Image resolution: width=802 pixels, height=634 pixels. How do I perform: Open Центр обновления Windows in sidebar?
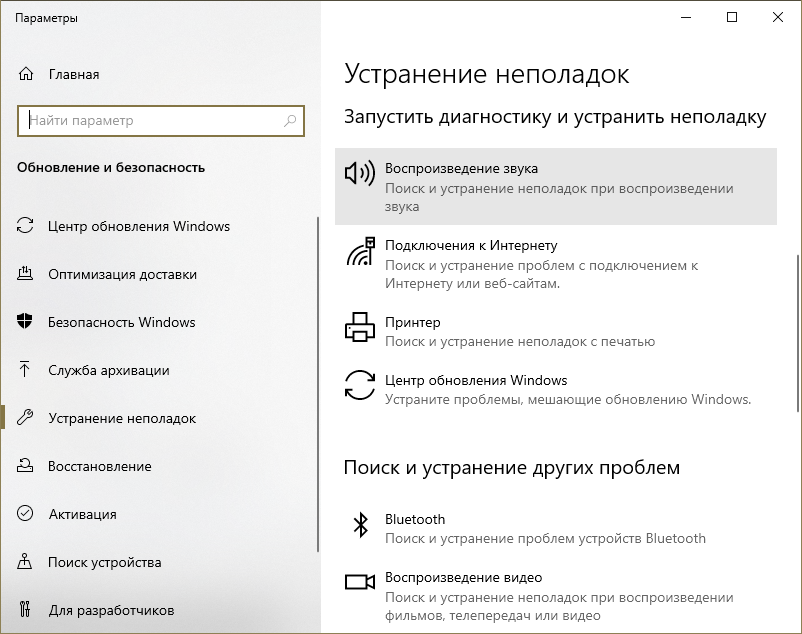point(139,226)
